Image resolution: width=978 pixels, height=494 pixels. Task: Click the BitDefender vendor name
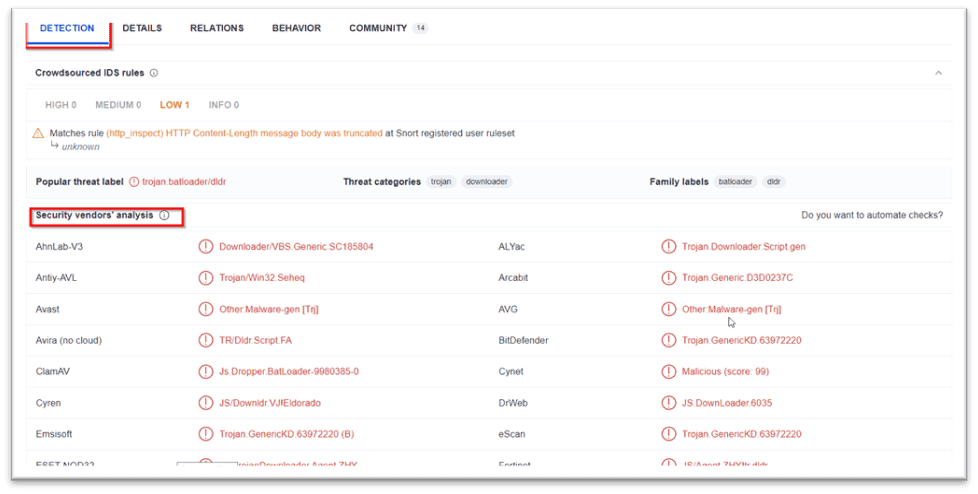pyautogui.click(x=523, y=340)
